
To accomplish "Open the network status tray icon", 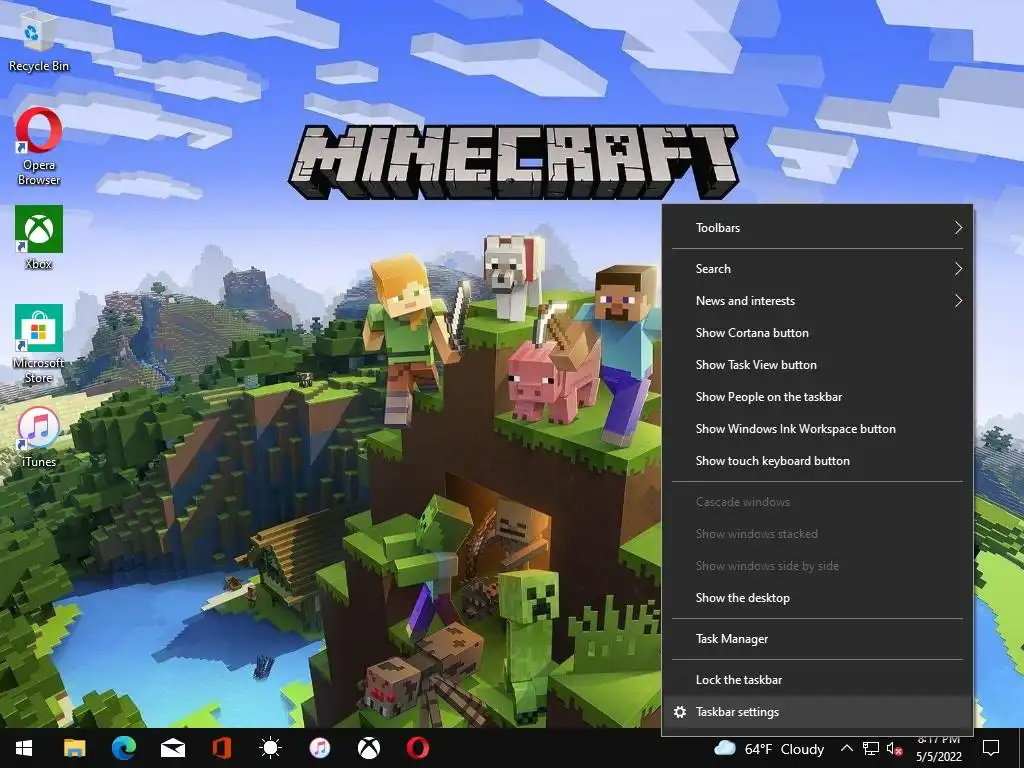I will [x=871, y=748].
